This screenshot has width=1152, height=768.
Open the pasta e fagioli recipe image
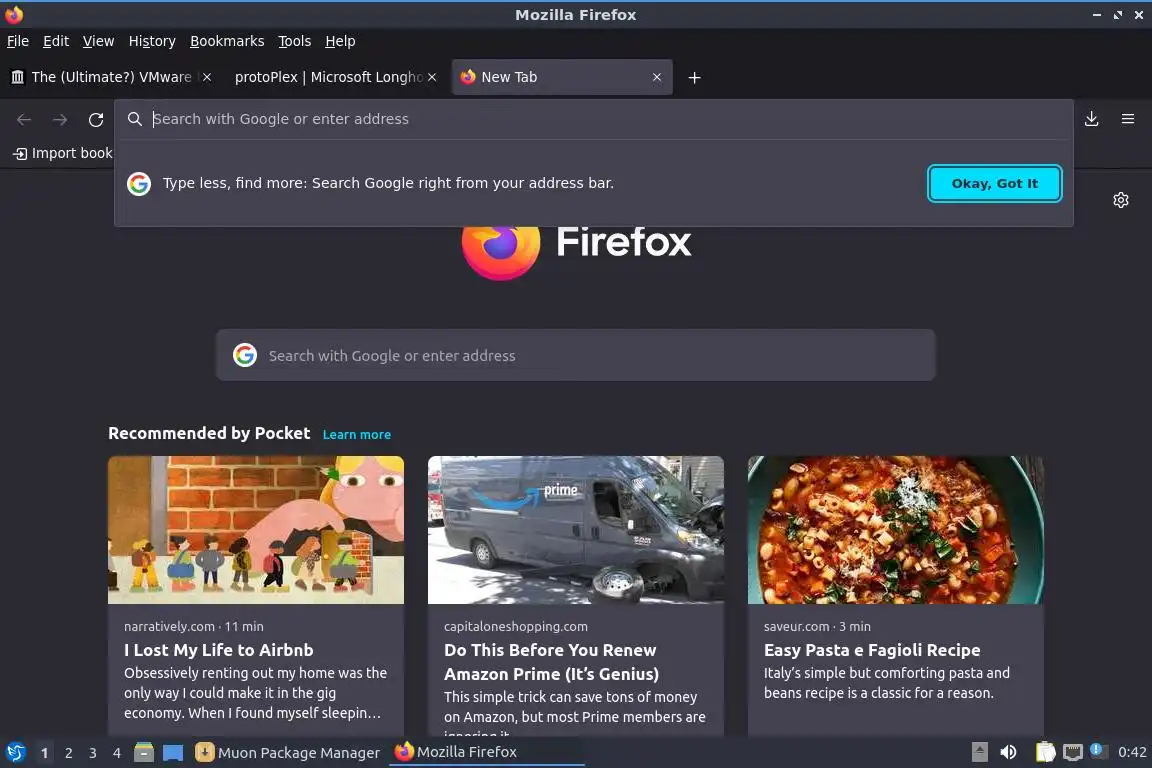coord(896,530)
